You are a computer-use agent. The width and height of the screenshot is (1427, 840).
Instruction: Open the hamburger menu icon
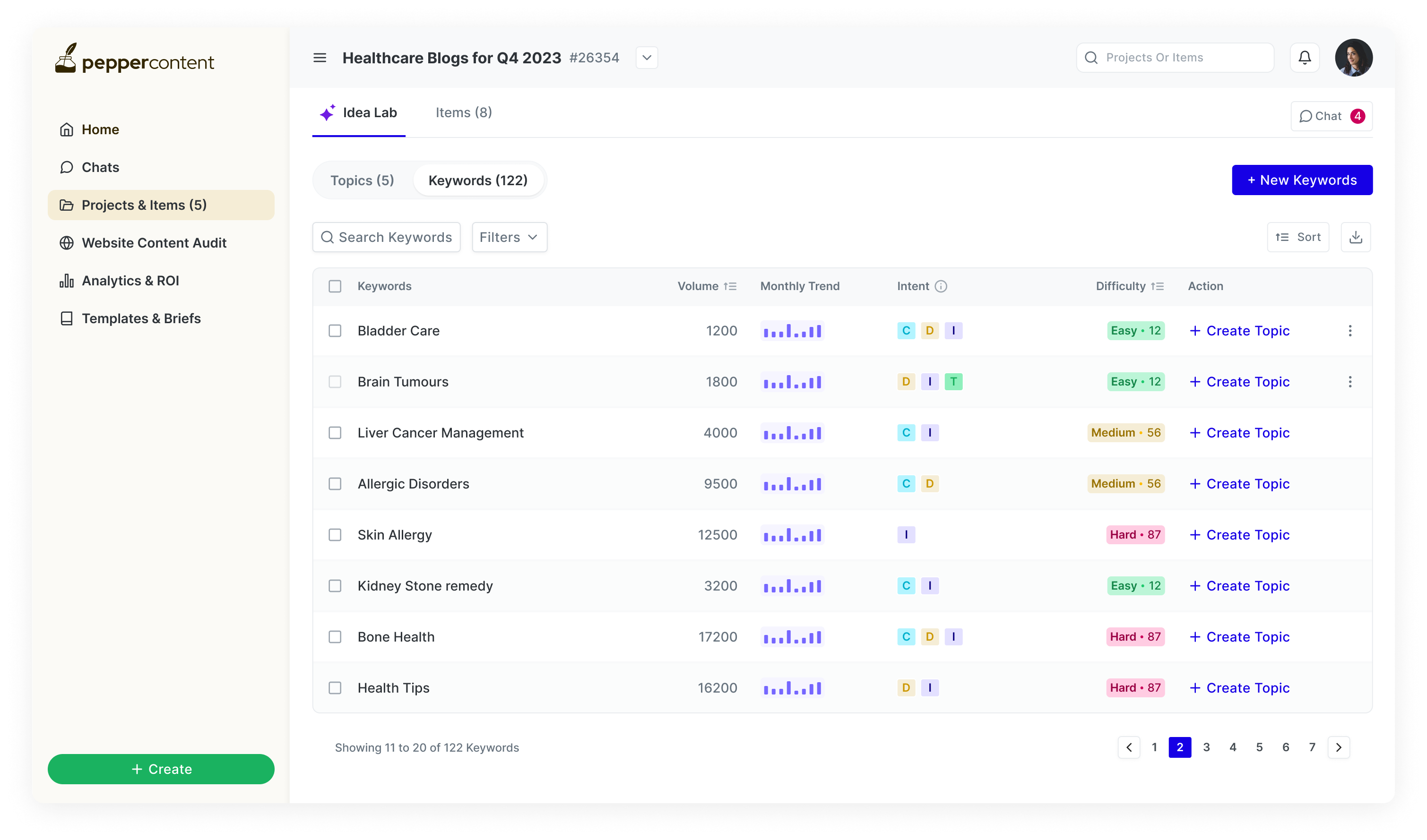(x=320, y=58)
